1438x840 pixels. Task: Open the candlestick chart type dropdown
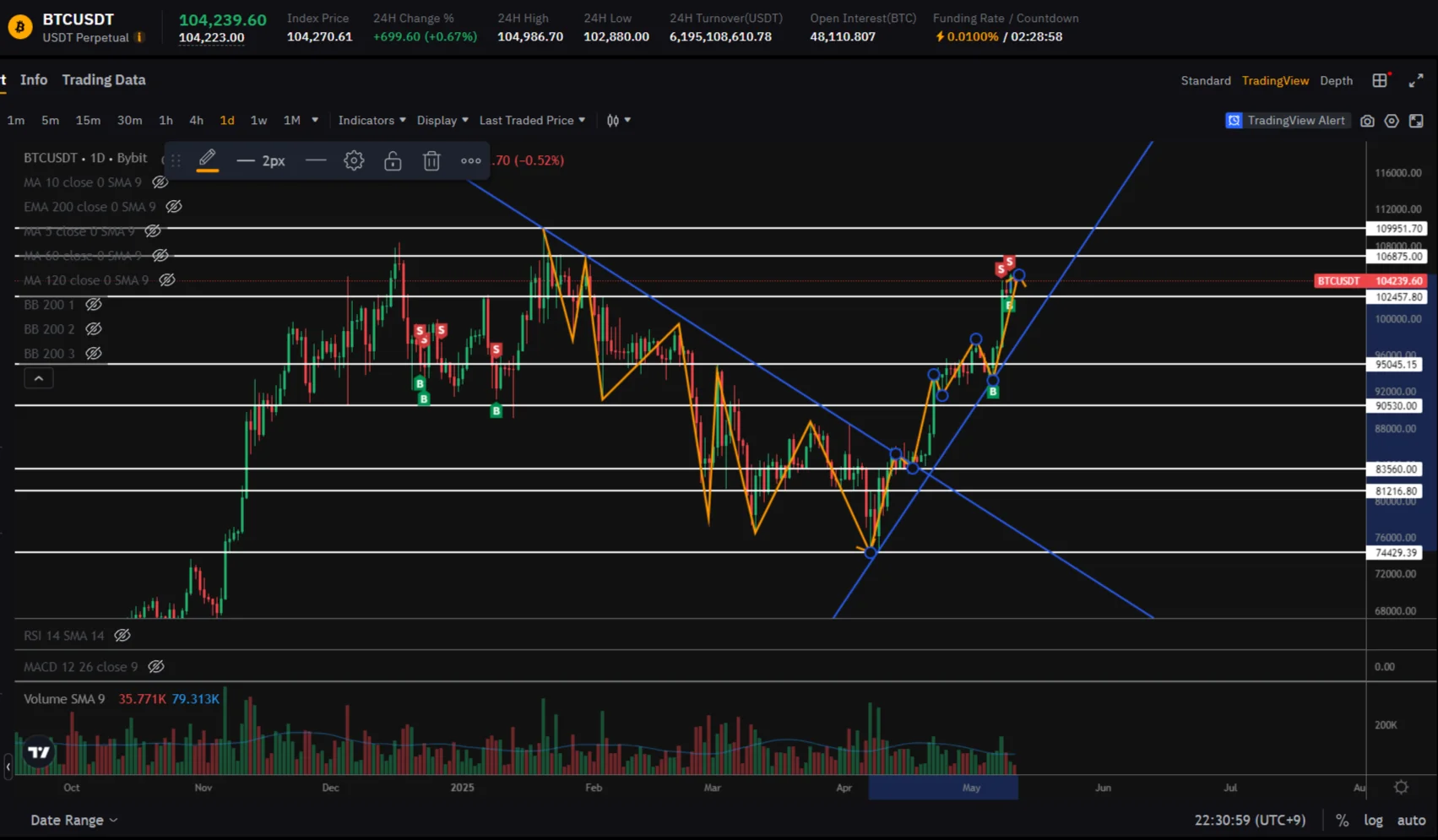(x=618, y=121)
